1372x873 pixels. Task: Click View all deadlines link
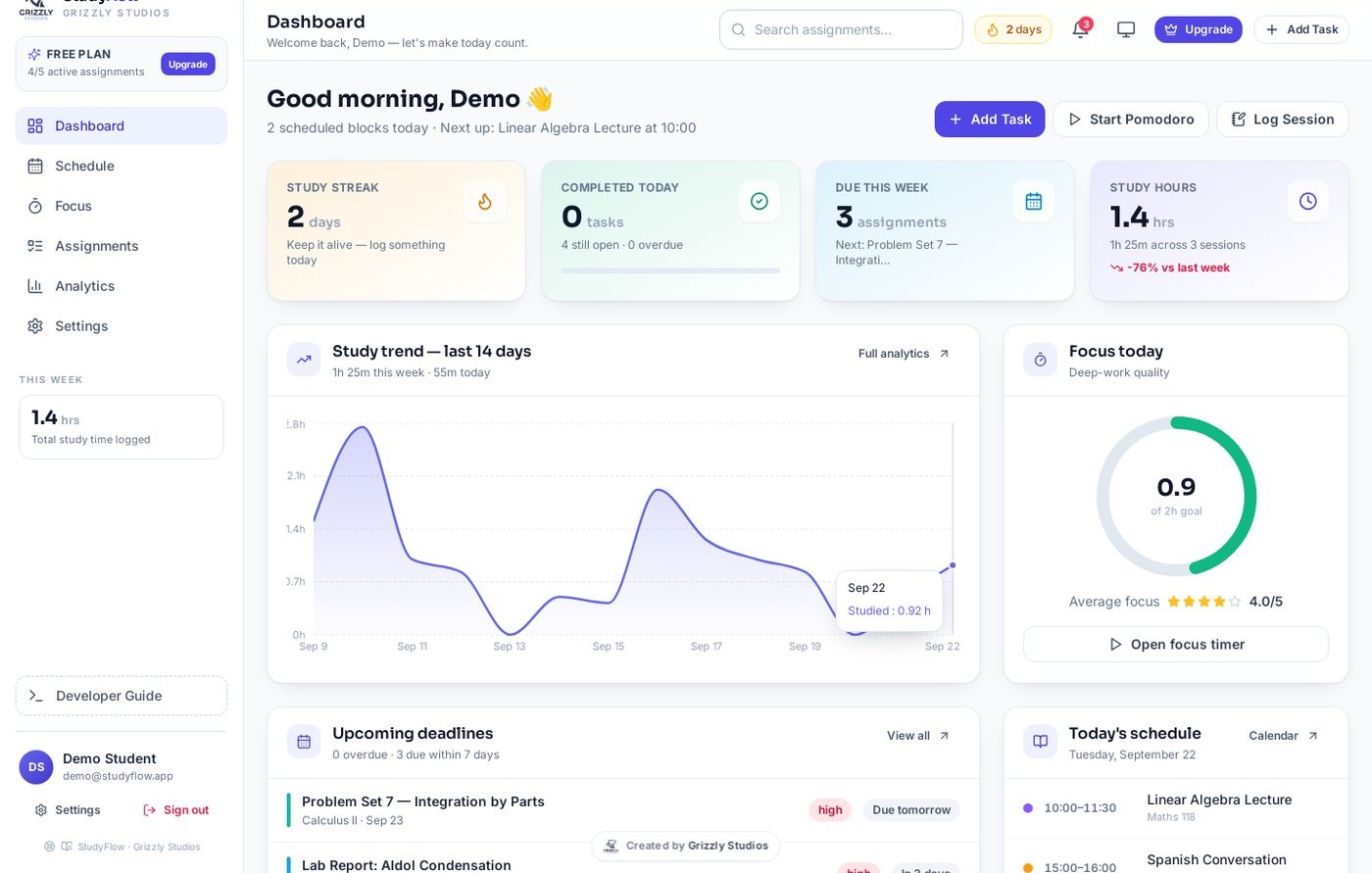(918, 736)
